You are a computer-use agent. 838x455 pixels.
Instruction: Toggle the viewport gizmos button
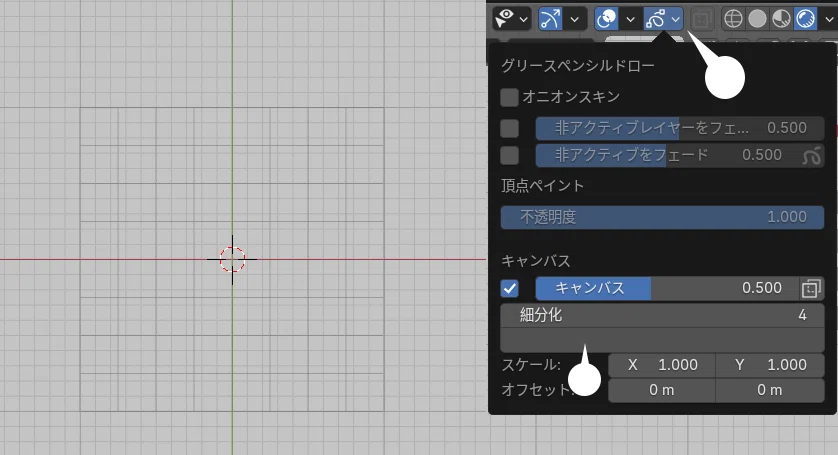point(550,19)
